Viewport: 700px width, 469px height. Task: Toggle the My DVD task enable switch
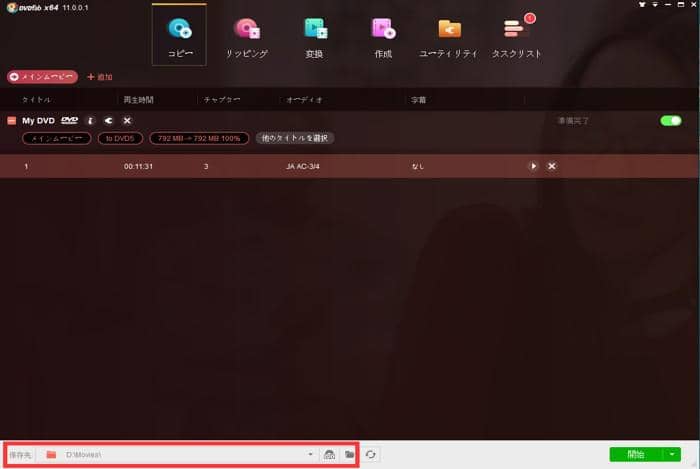pyautogui.click(x=671, y=121)
